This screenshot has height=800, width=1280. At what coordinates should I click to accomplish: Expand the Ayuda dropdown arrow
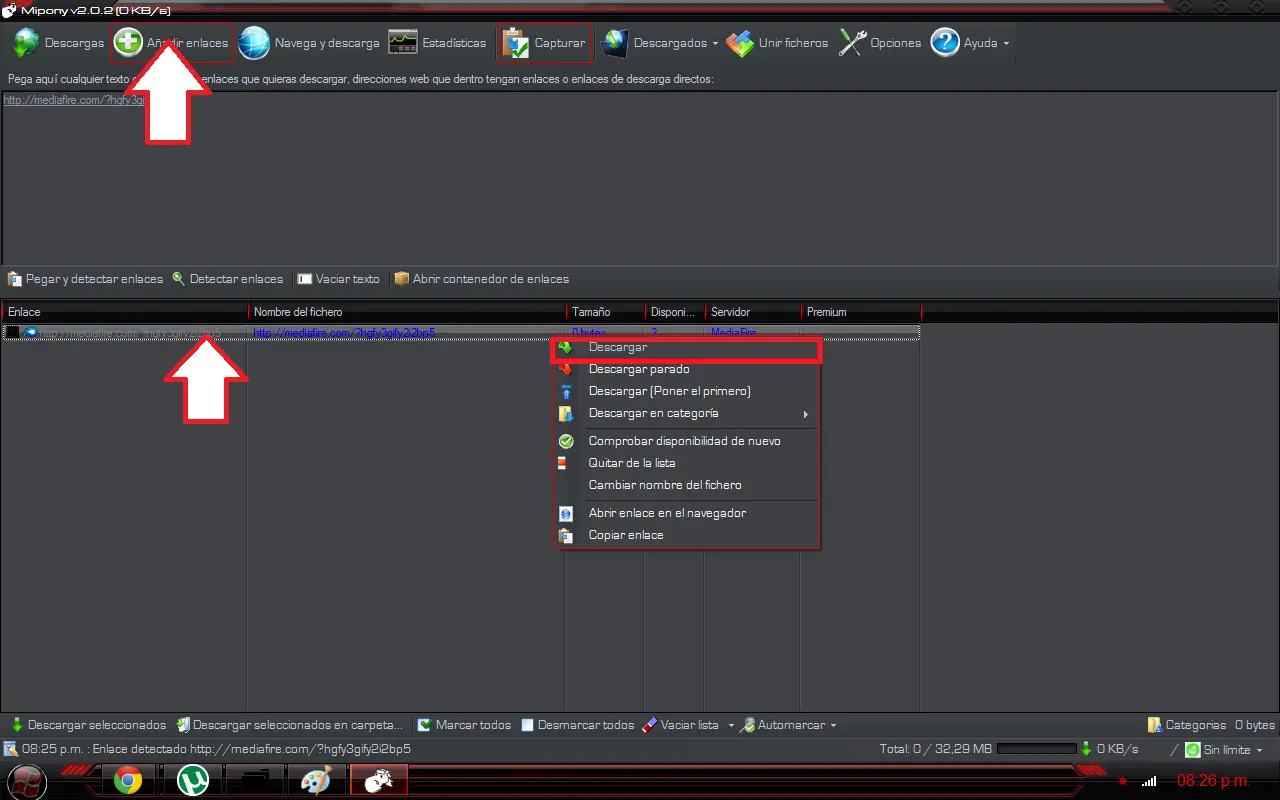click(x=1006, y=44)
